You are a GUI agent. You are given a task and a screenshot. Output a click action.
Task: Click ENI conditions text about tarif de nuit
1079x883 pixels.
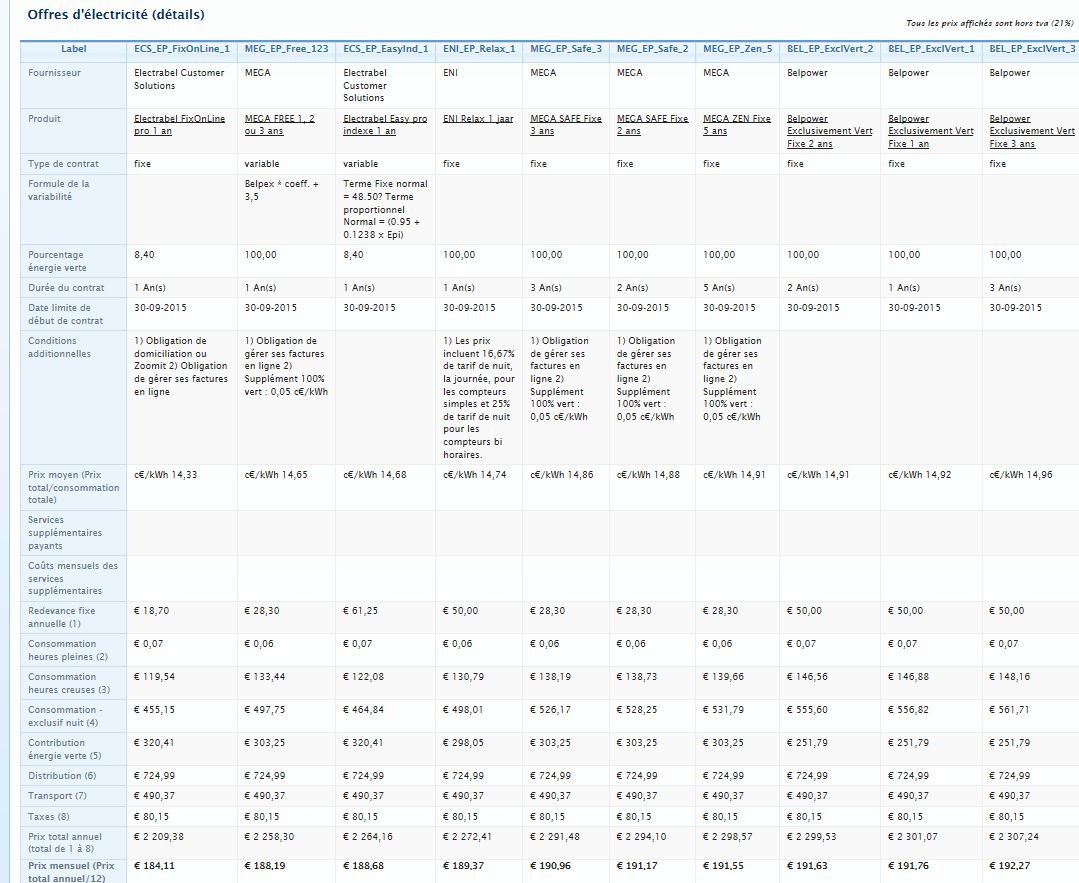coord(479,397)
